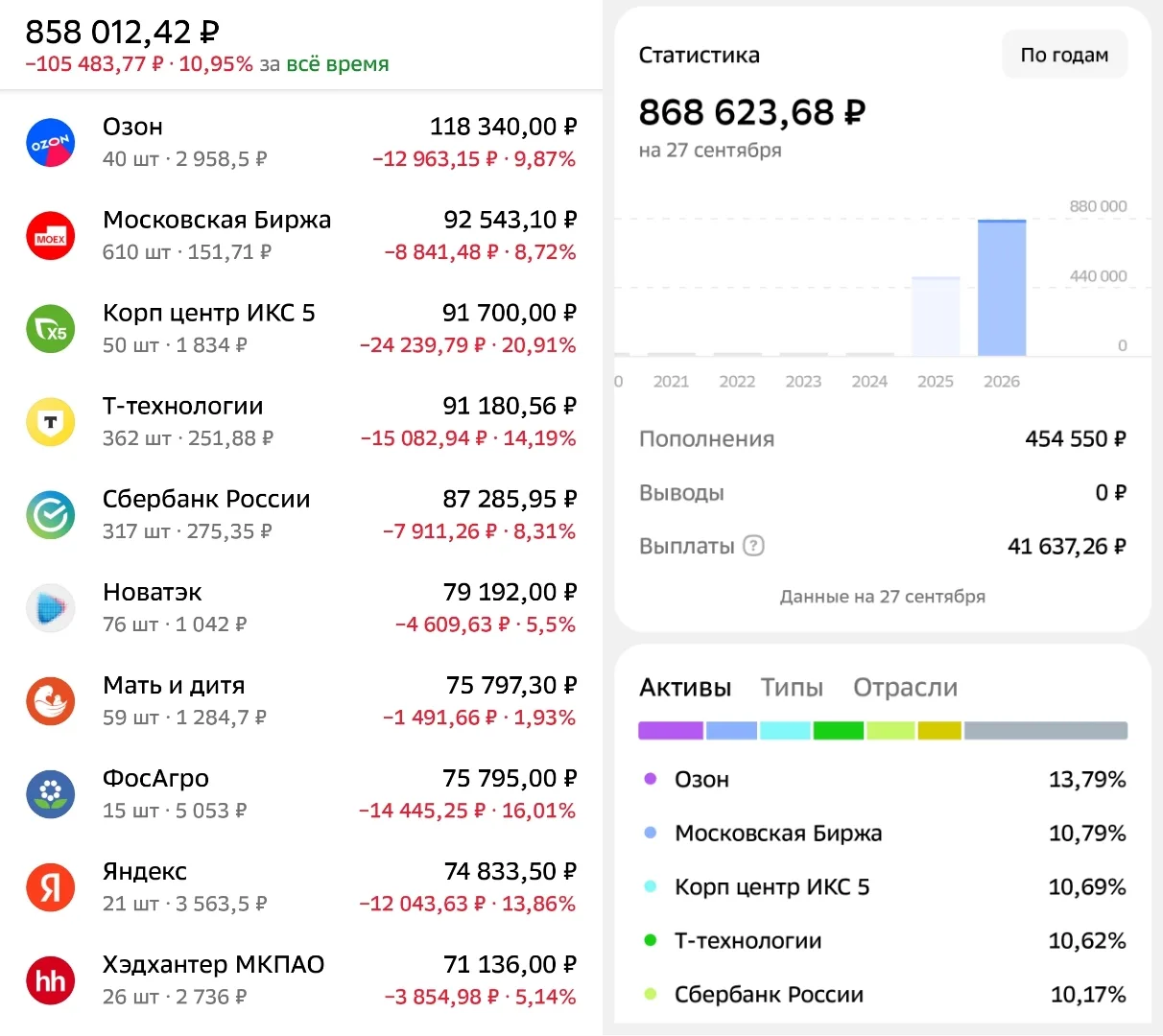Open Яндекс position name

[145, 871]
